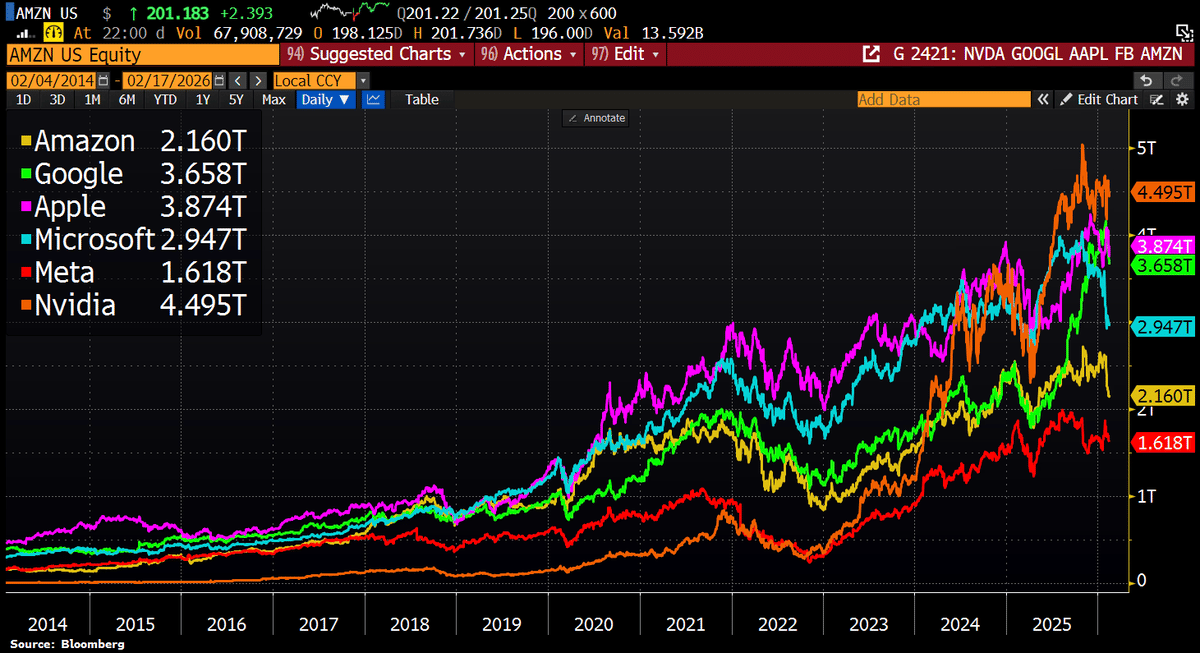Select the 5Y time range
This screenshot has width=1200, height=653.
click(234, 100)
